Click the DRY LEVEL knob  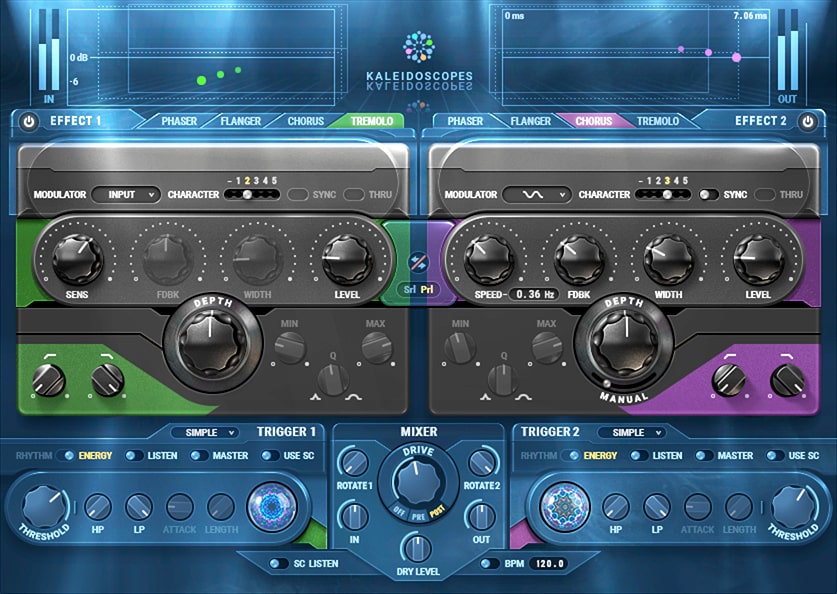coord(418,549)
